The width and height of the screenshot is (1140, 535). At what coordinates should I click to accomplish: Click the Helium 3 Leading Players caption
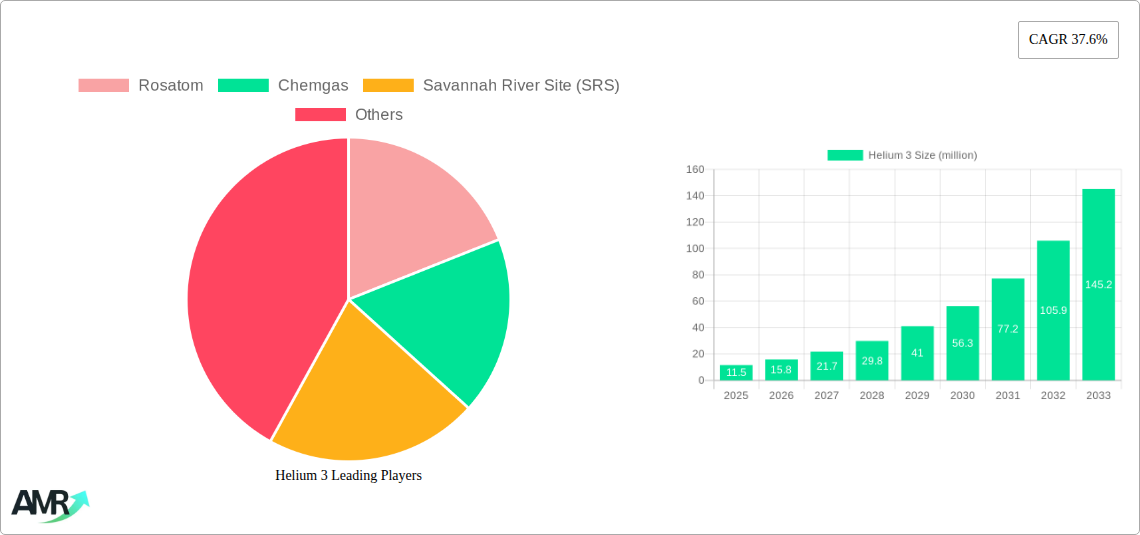[x=348, y=476]
